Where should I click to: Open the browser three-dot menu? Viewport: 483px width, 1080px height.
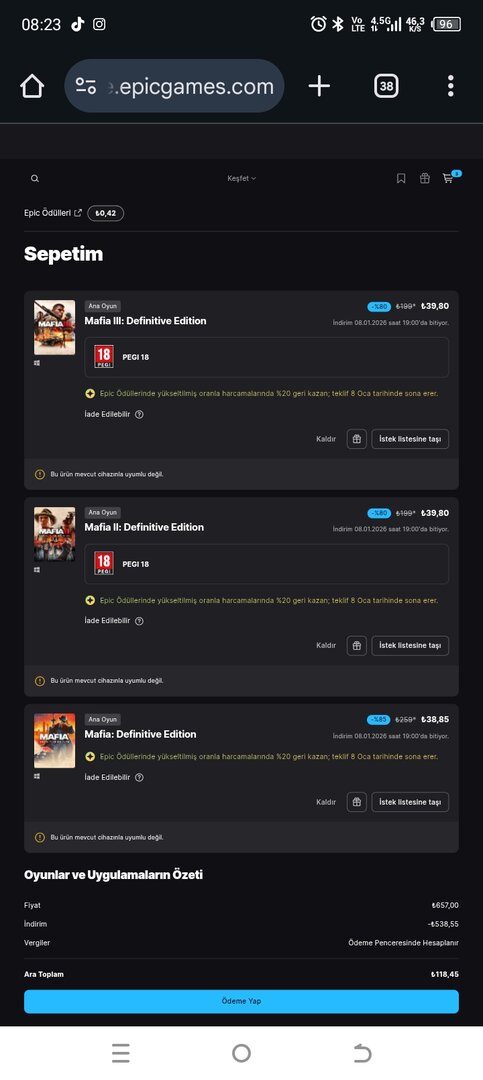point(451,86)
